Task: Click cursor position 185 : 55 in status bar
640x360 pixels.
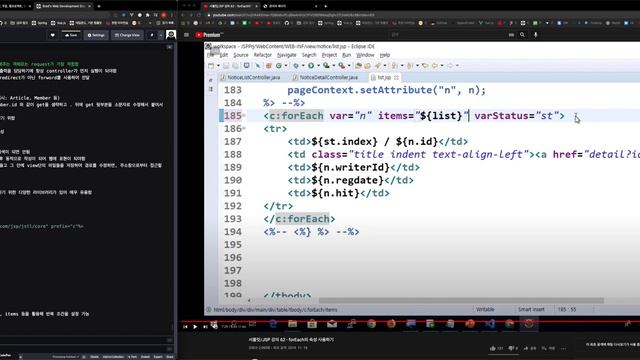Action: click(x=567, y=309)
